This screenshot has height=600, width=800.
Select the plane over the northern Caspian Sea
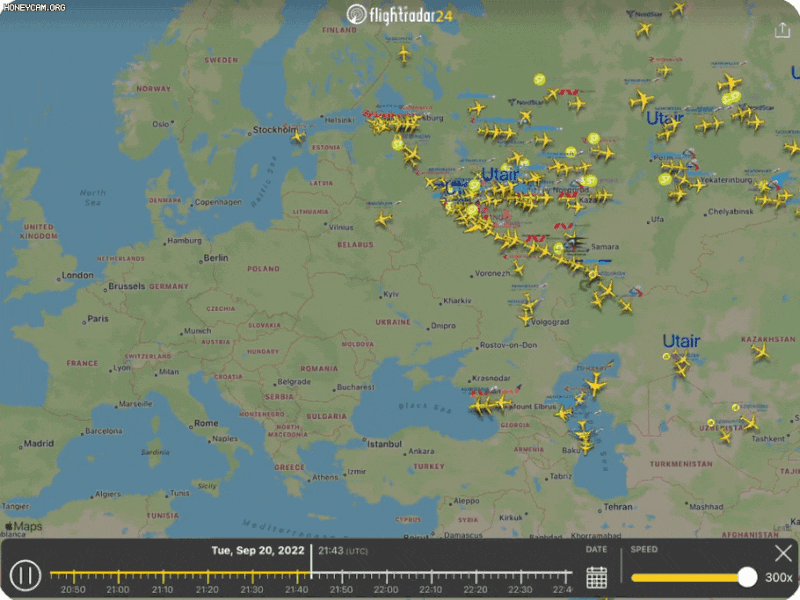[x=595, y=385]
